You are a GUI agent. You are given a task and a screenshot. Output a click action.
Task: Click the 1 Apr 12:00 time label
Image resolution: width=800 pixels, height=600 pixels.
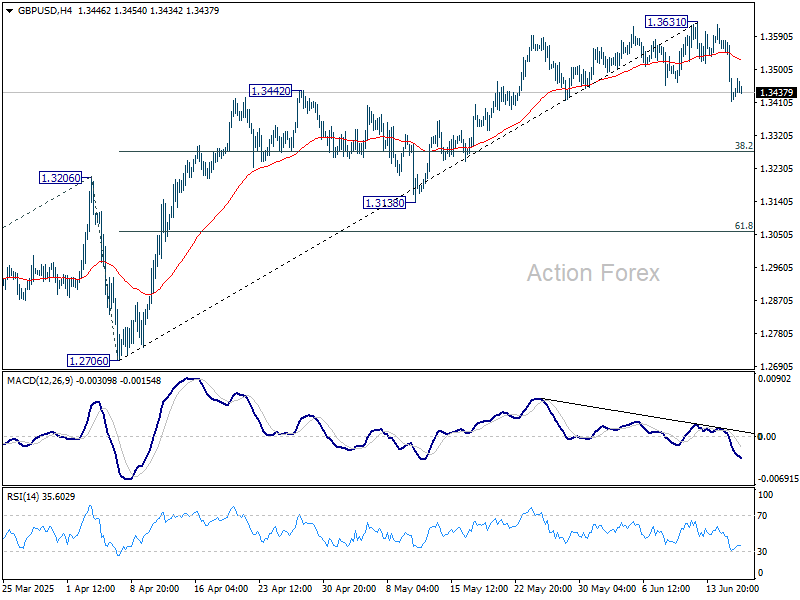91,589
